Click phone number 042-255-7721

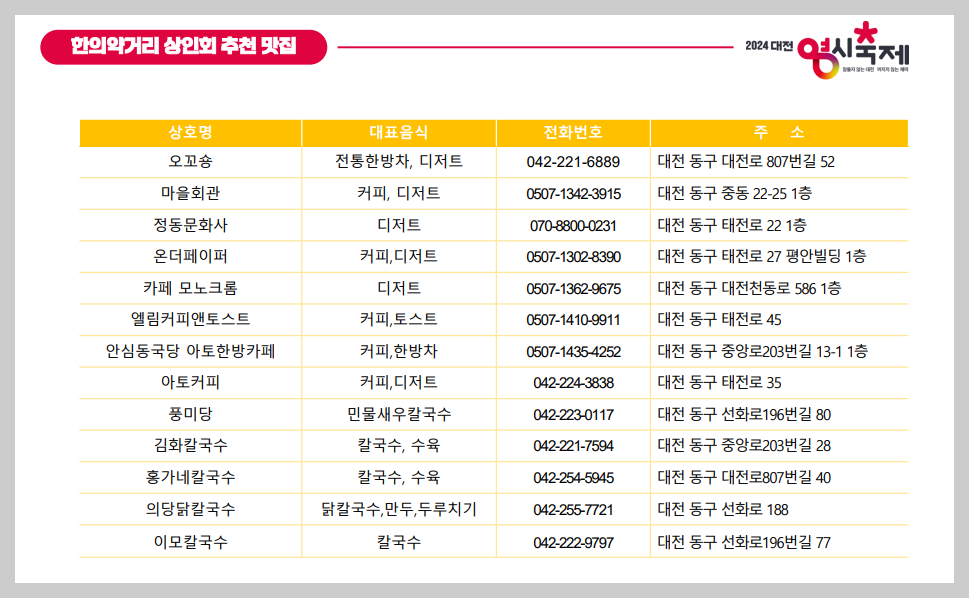pyautogui.click(x=573, y=510)
